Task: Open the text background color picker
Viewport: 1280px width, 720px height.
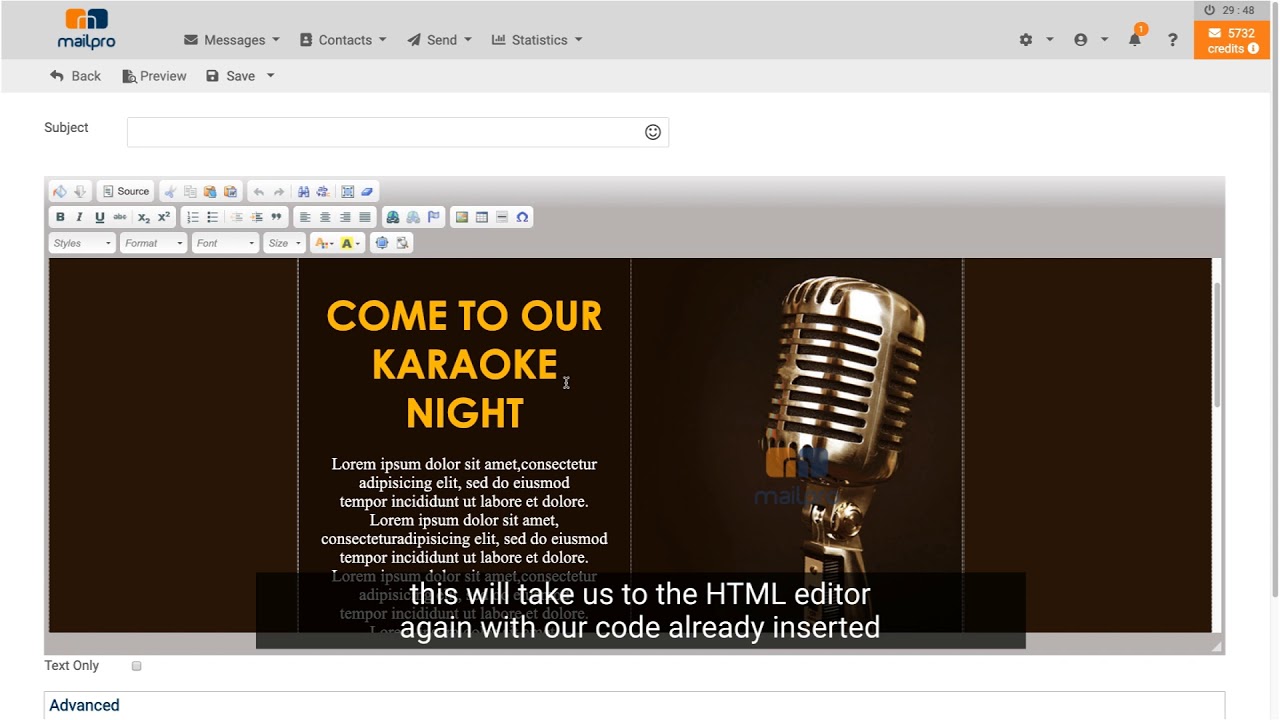Action: (350, 243)
